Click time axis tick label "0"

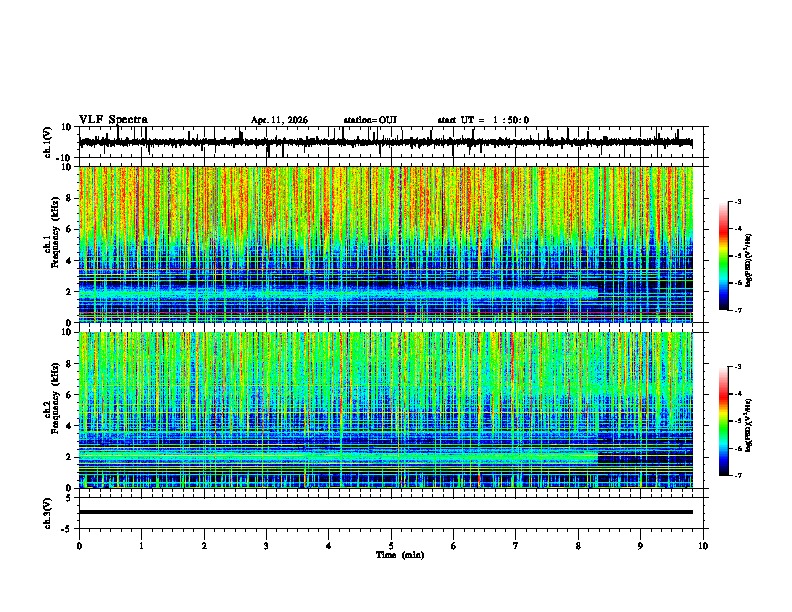pyautogui.click(x=79, y=546)
